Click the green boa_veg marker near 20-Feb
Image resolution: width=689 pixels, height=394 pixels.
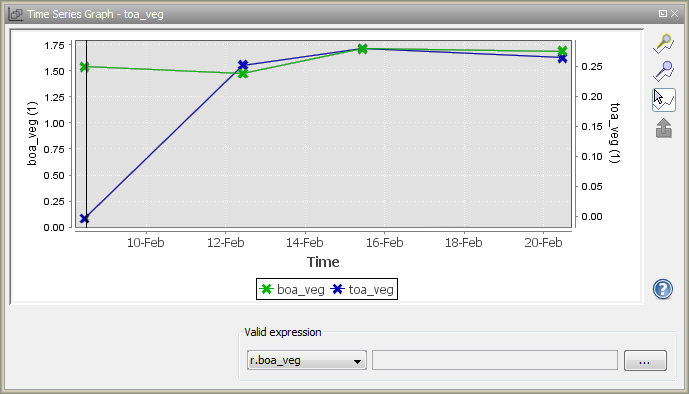(562, 51)
